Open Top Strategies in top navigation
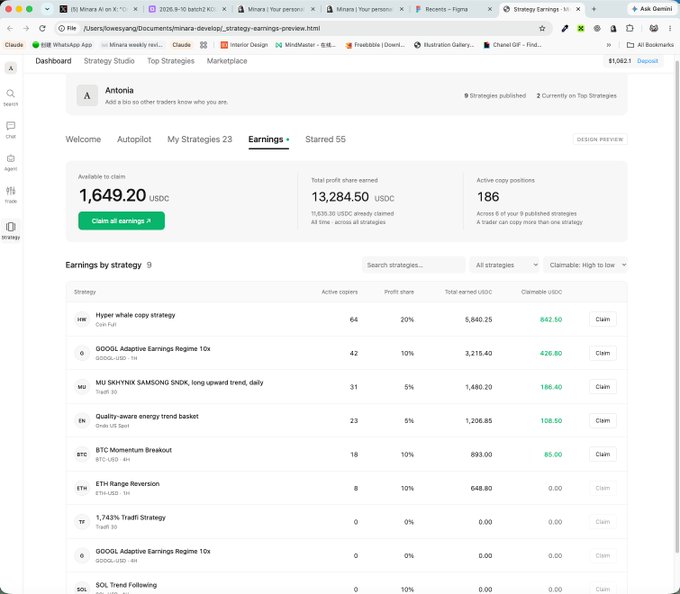This screenshot has width=680, height=594. [171, 61]
